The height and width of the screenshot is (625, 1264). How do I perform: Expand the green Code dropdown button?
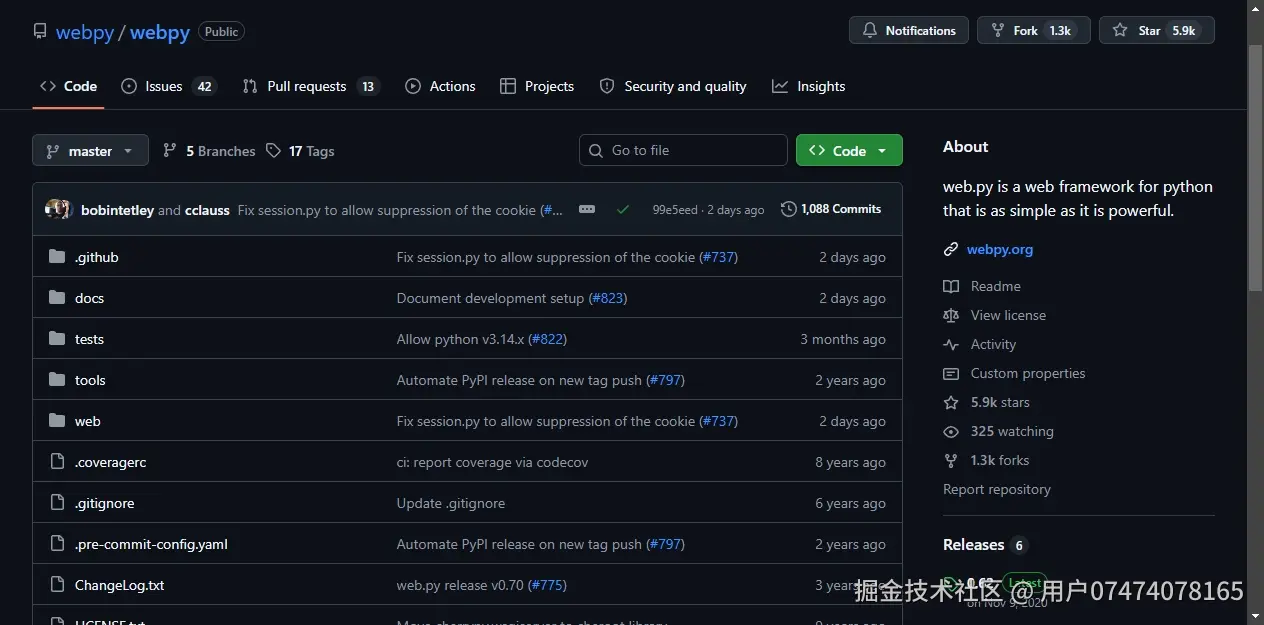(849, 150)
